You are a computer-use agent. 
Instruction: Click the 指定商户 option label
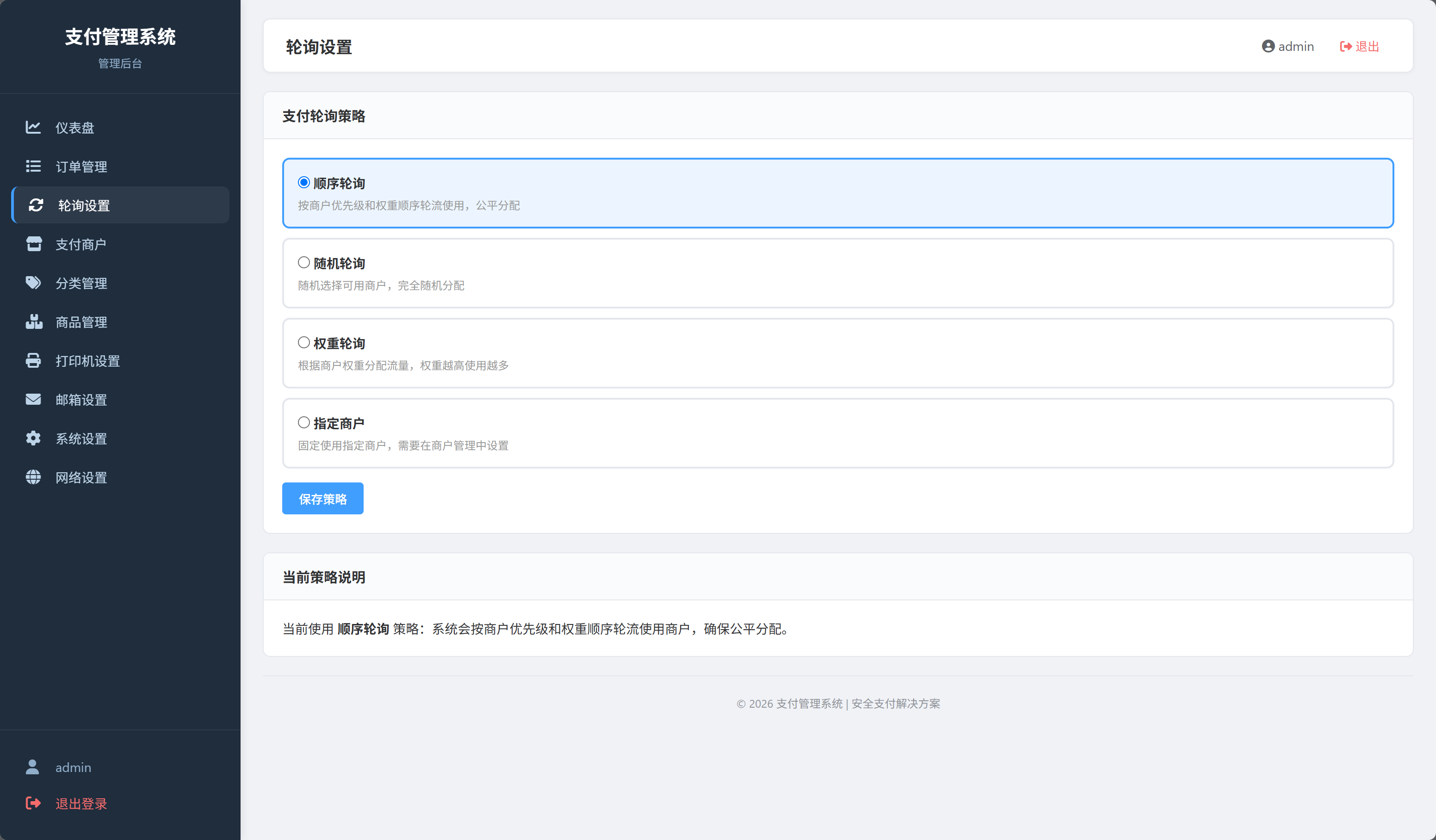click(x=339, y=423)
